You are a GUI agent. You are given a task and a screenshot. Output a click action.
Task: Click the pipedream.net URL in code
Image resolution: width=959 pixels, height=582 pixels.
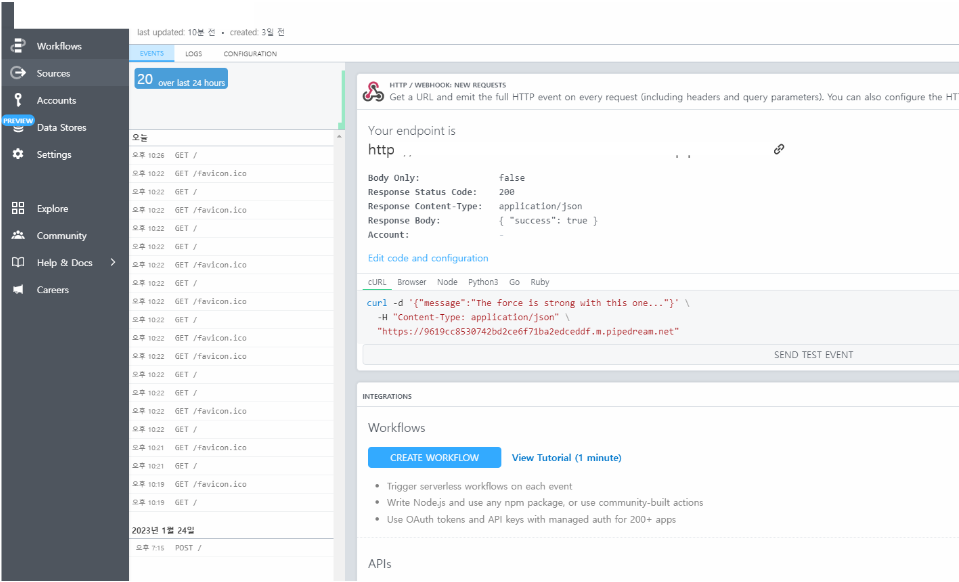528,331
